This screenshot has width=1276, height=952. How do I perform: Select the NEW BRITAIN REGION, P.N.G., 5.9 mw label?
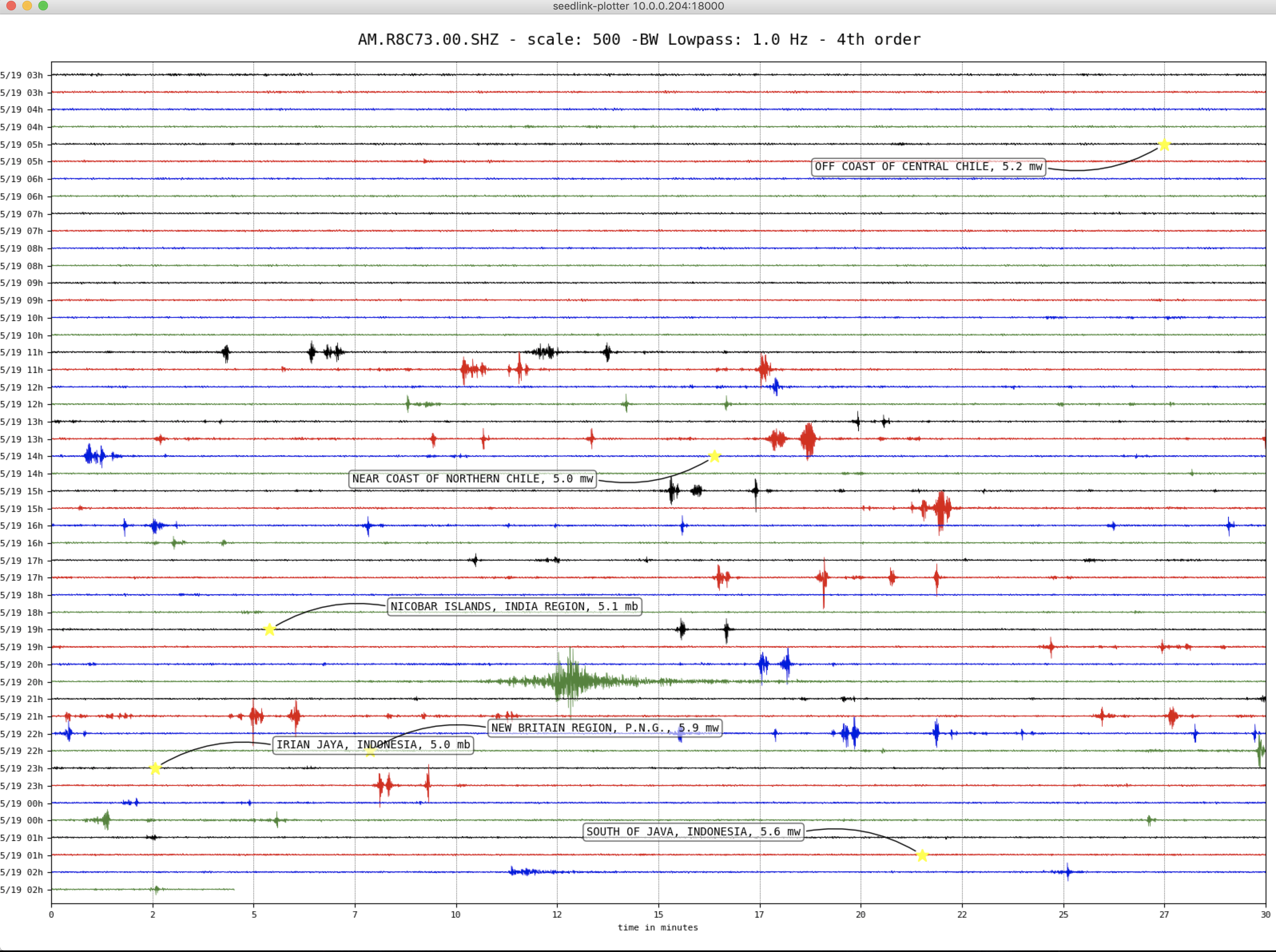(x=605, y=728)
